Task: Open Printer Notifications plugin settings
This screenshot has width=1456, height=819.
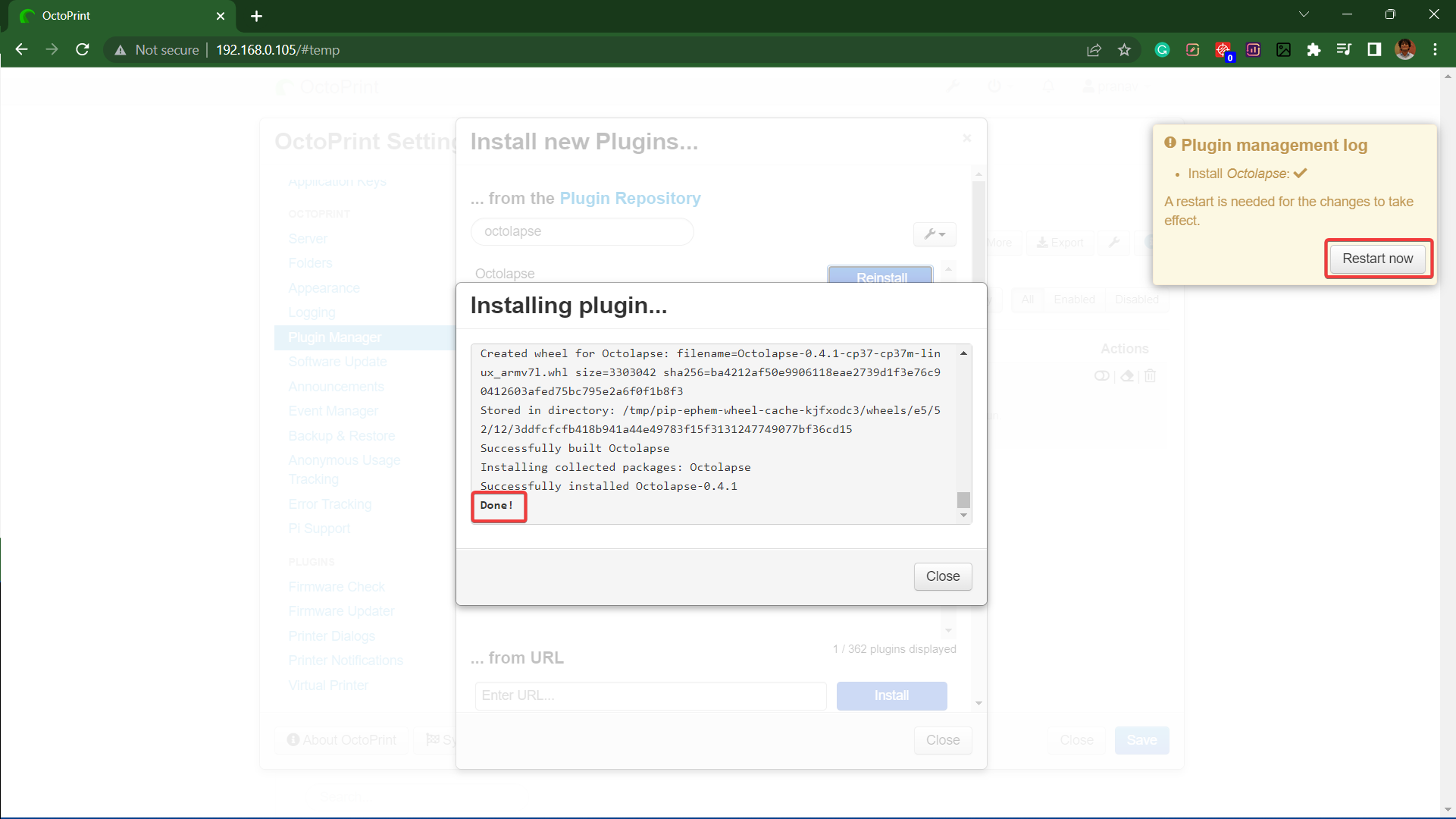Action: click(x=346, y=661)
